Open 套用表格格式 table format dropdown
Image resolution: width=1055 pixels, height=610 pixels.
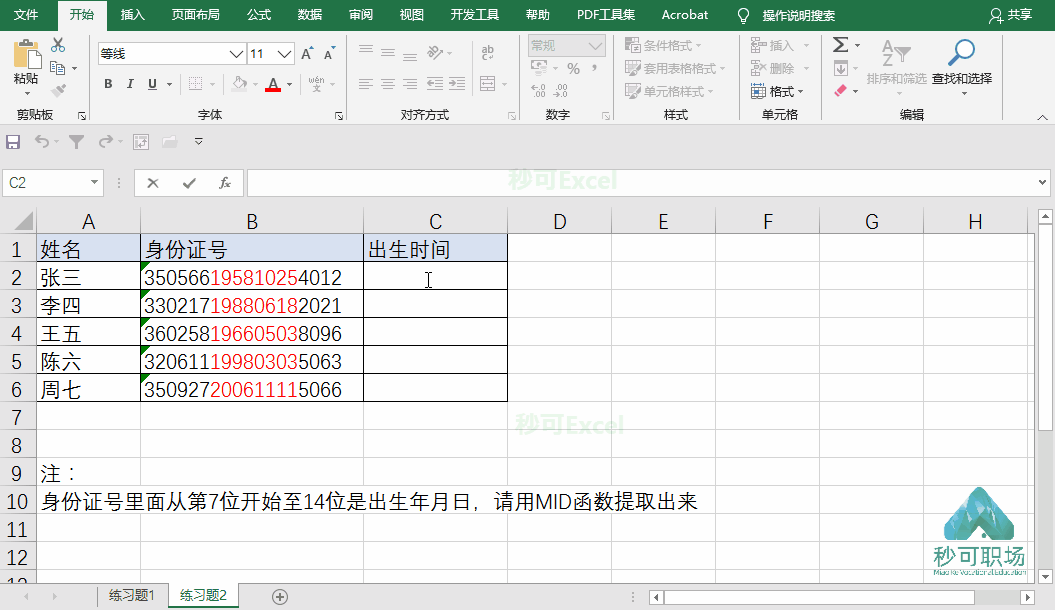click(675, 68)
